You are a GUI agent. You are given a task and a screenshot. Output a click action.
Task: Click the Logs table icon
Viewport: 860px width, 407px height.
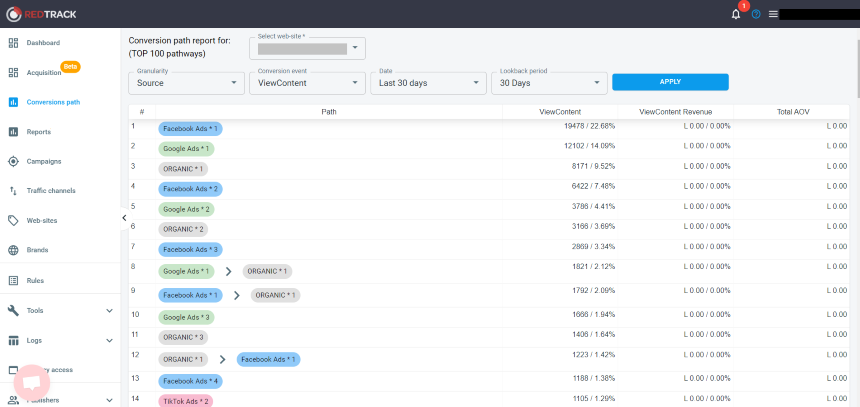coord(14,341)
